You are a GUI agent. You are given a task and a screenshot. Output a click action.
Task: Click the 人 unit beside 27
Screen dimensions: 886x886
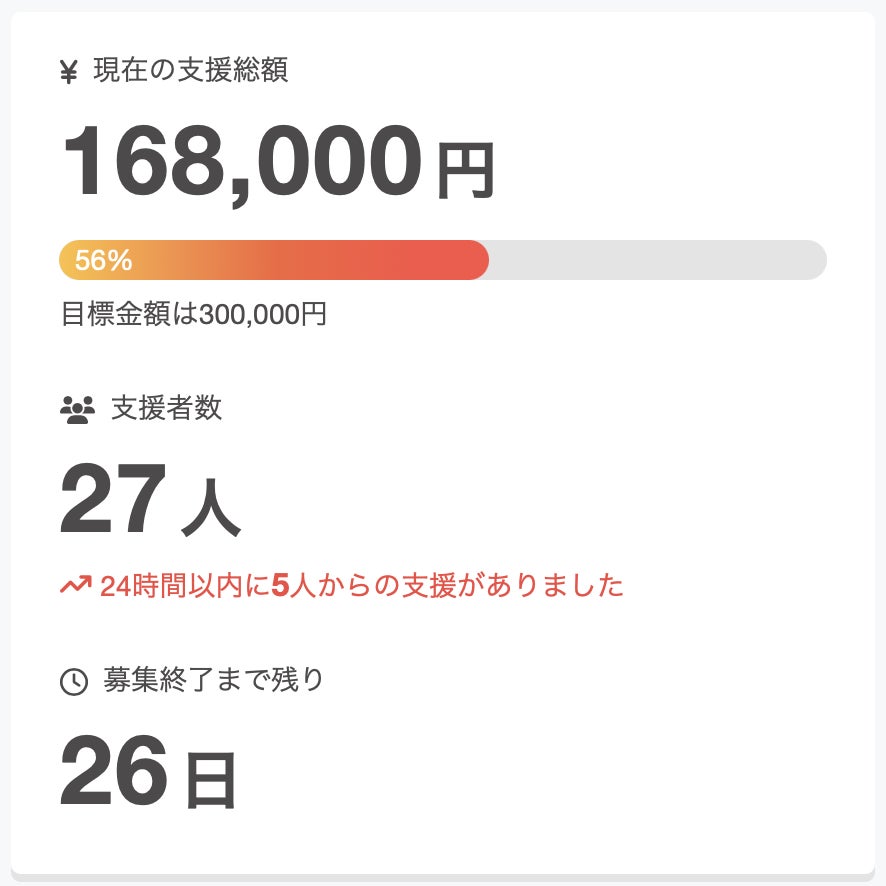pyautogui.click(x=211, y=512)
